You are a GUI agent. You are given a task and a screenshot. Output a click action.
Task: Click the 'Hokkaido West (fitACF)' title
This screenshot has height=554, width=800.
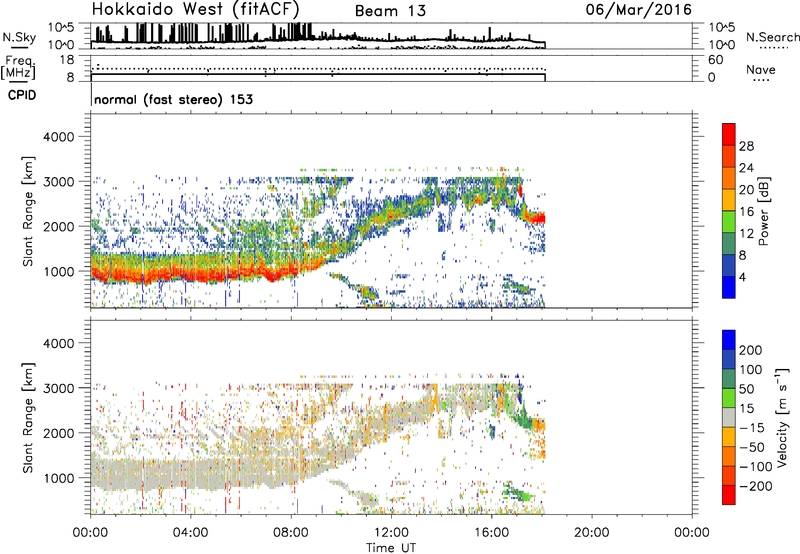pos(195,10)
